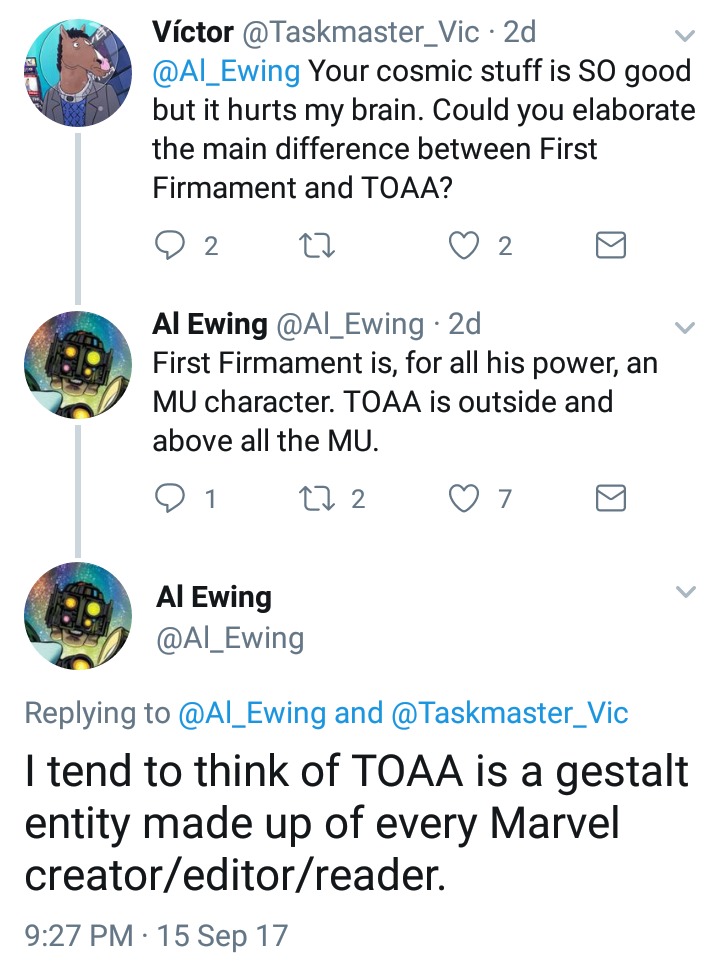720x977 pixels.
Task: Follow the @Taskmaster_Vic link in replying-to line
Action: coord(510,713)
